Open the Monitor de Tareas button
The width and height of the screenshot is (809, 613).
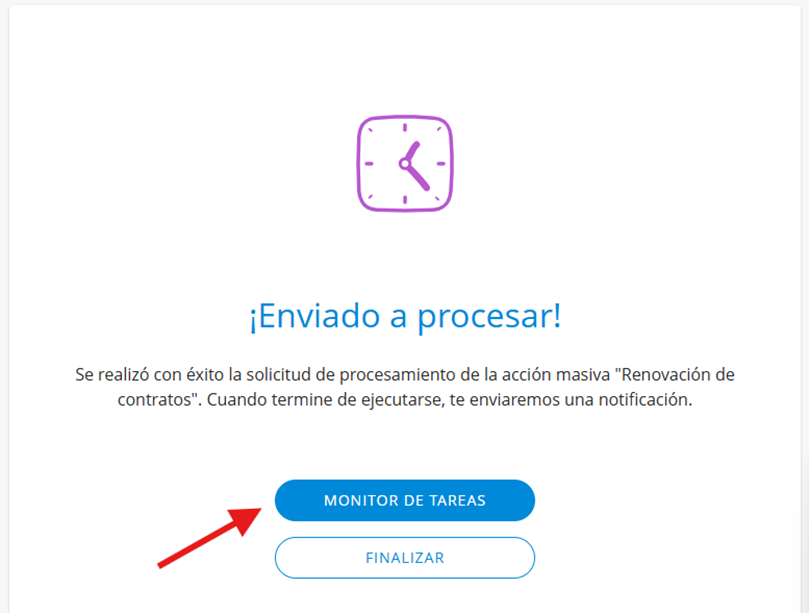coord(405,500)
